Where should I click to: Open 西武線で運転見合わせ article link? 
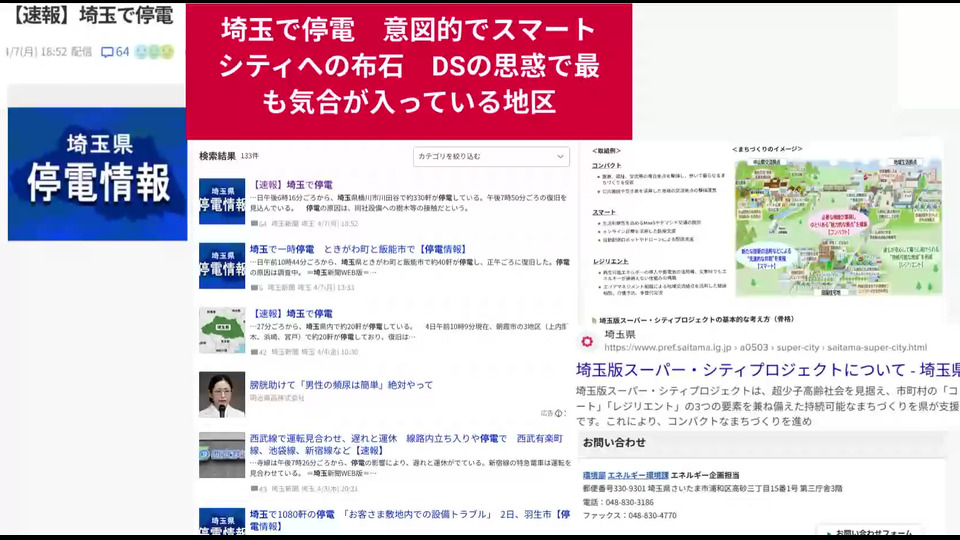point(406,444)
